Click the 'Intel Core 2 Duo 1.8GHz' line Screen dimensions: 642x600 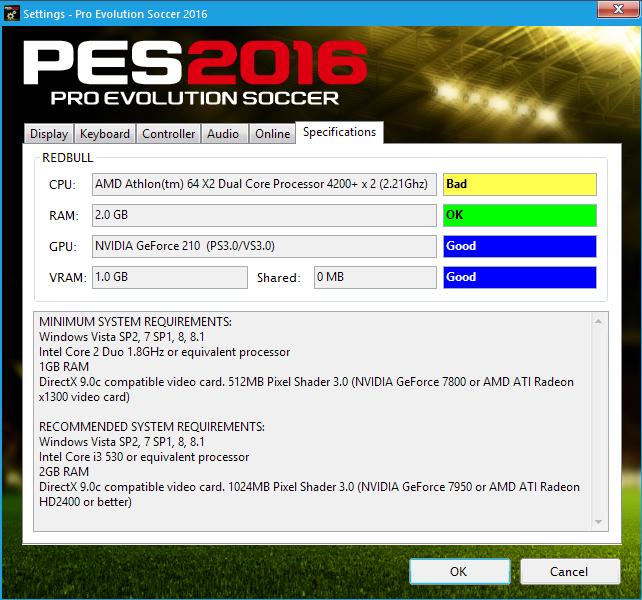point(165,352)
